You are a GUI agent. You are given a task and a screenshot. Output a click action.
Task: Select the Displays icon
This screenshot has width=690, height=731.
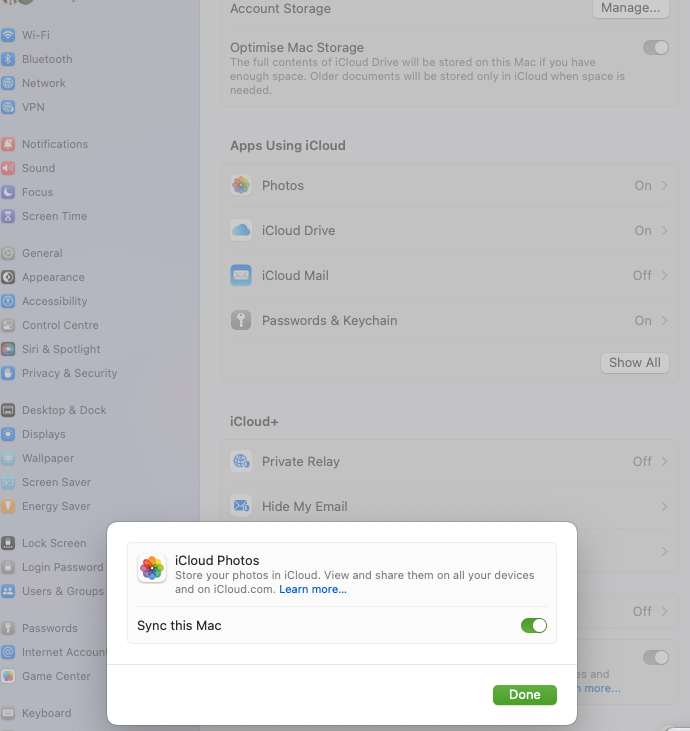pyautogui.click(x=8, y=434)
